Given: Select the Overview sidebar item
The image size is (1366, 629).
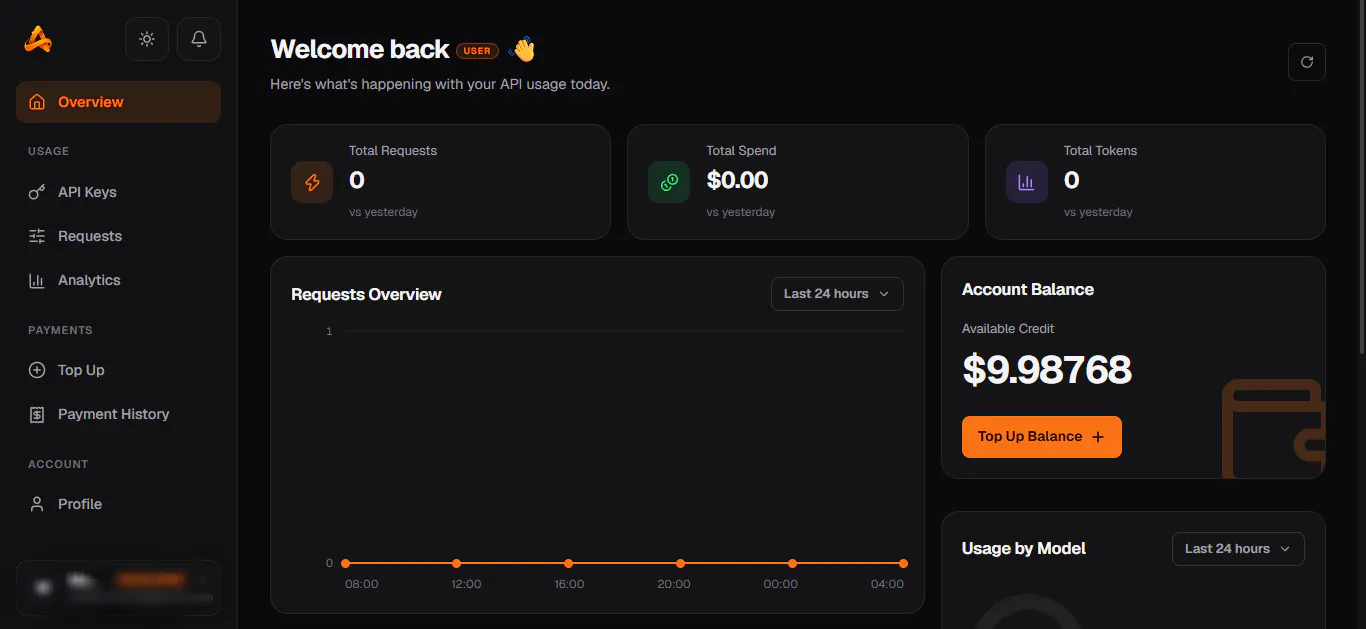Looking at the screenshot, I should tap(118, 102).
